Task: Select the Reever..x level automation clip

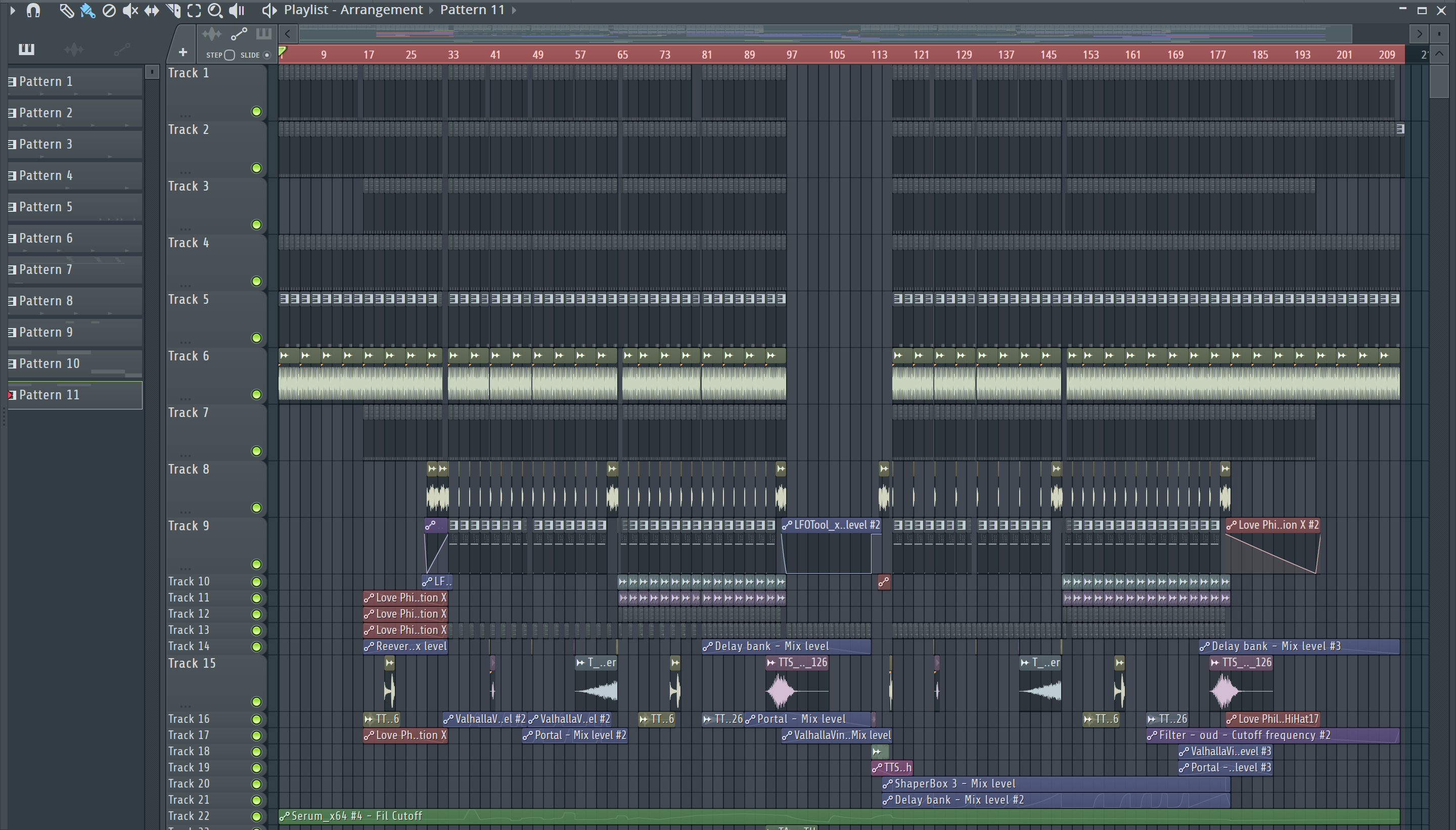Action: coord(405,647)
